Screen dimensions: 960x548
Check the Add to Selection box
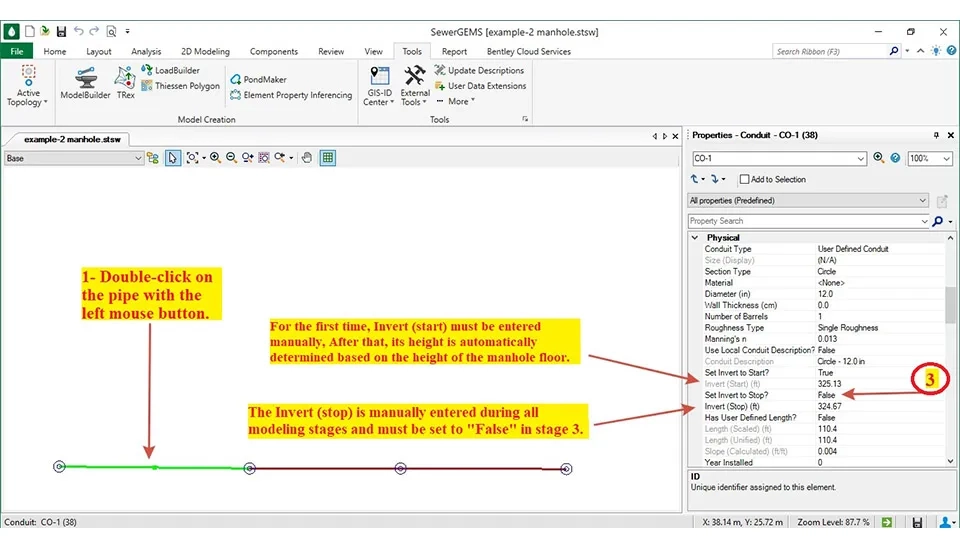tap(744, 180)
